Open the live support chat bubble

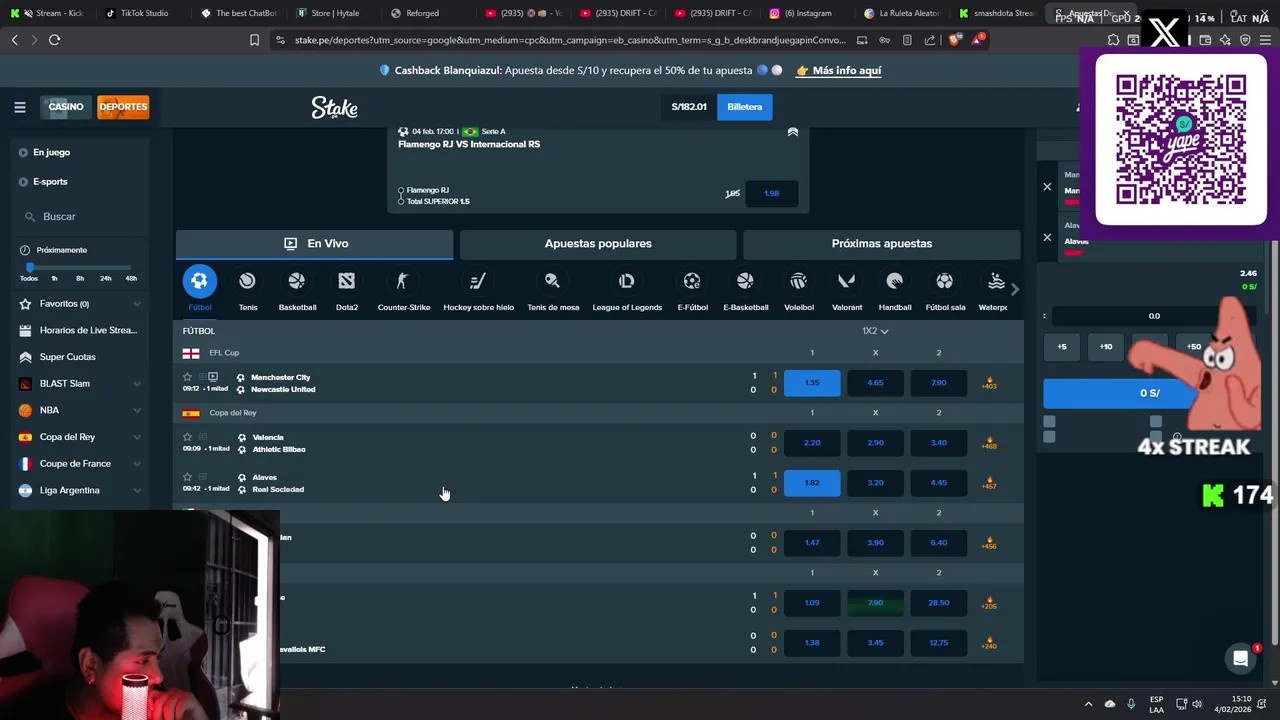pos(1241,658)
